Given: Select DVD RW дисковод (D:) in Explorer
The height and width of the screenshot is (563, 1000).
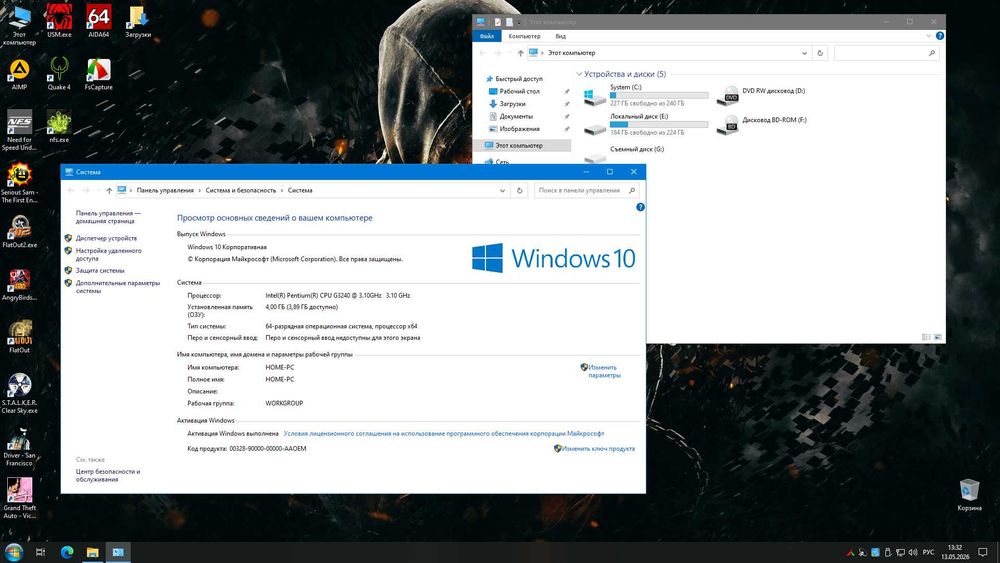Looking at the screenshot, I should [761, 96].
